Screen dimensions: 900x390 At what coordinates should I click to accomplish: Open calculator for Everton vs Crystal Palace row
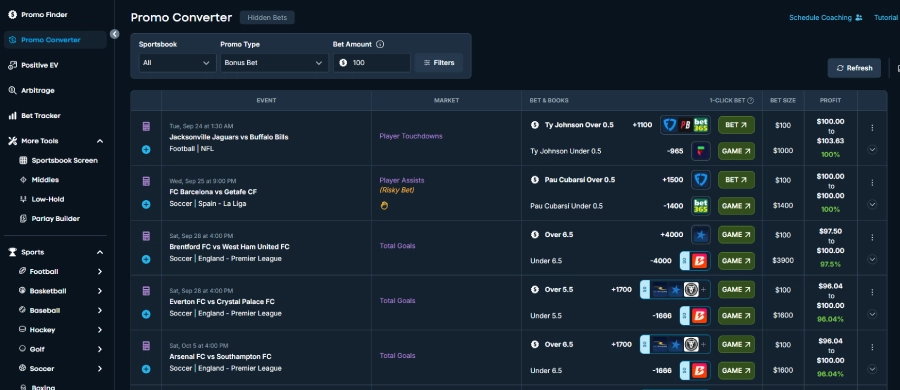(x=146, y=291)
